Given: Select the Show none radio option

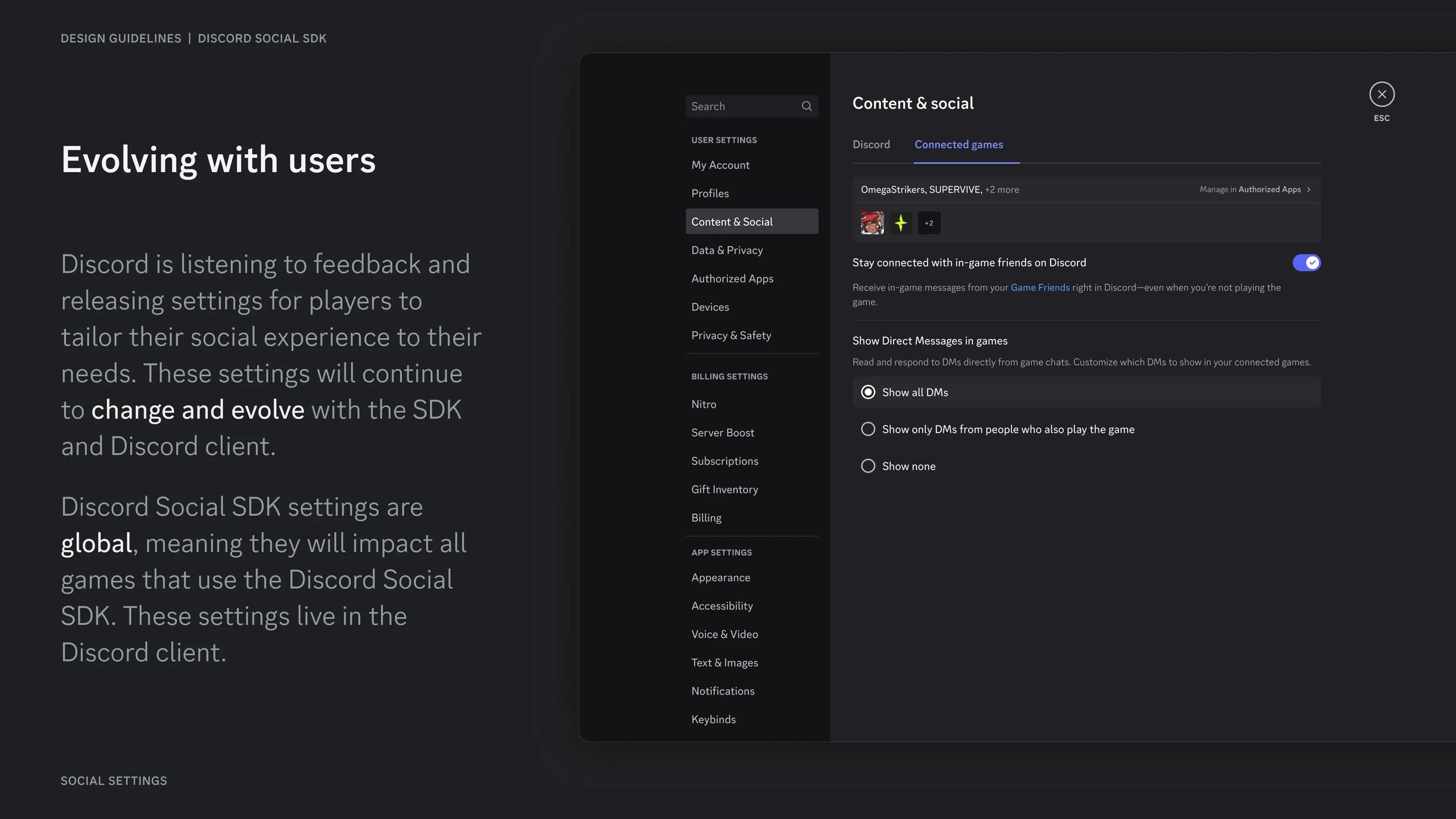Looking at the screenshot, I should click(868, 466).
